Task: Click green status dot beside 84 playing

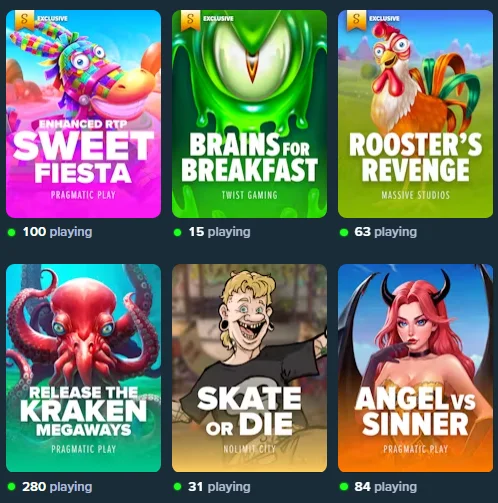Action: (x=344, y=487)
